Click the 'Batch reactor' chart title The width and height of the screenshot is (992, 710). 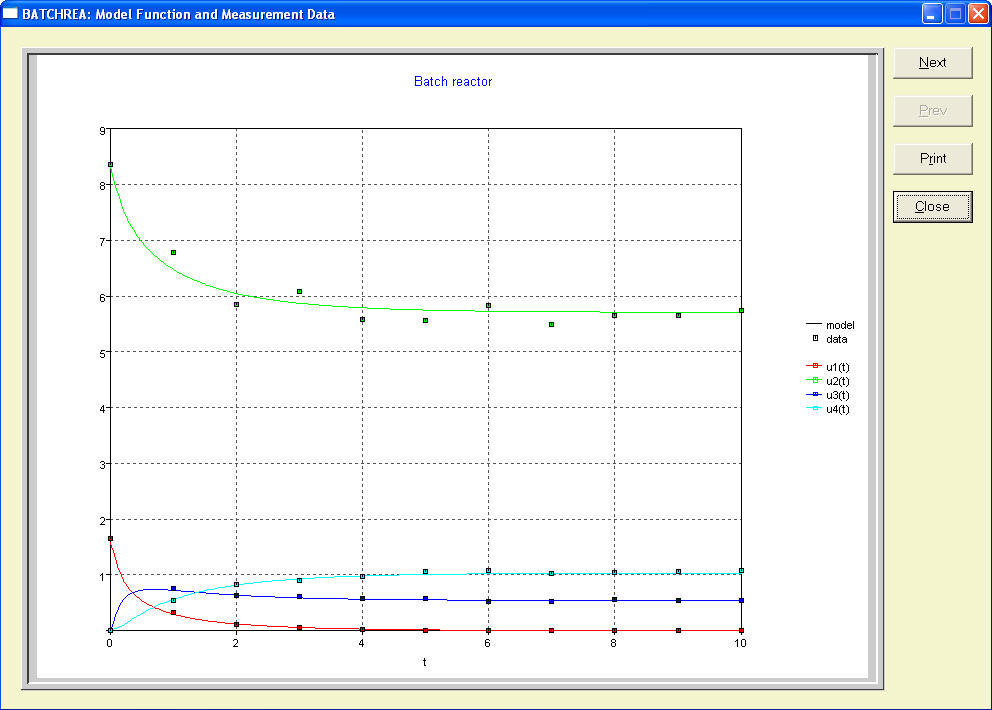453,82
